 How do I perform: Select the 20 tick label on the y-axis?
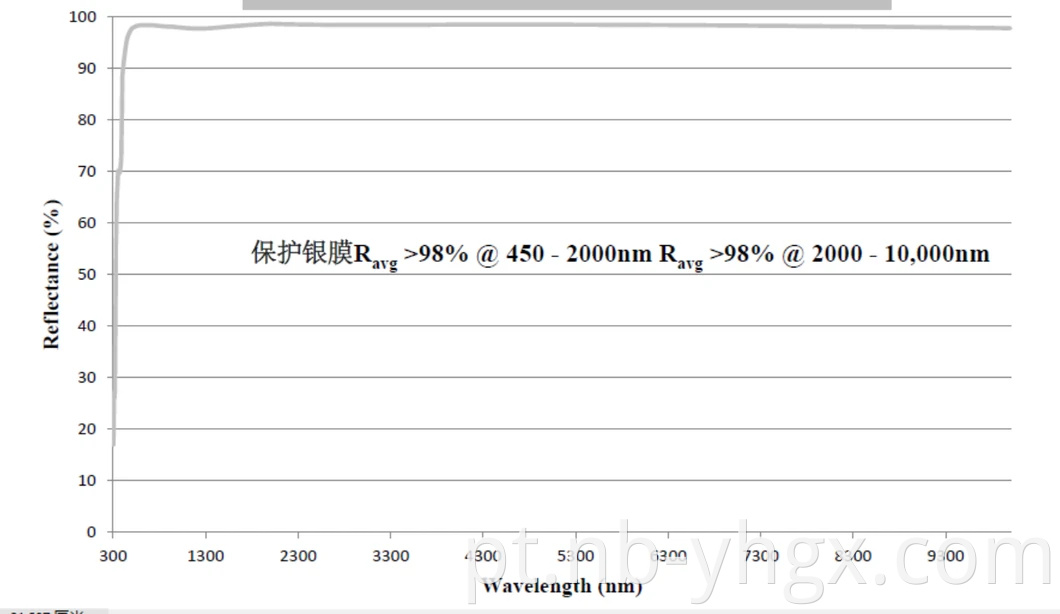[88, 429]
